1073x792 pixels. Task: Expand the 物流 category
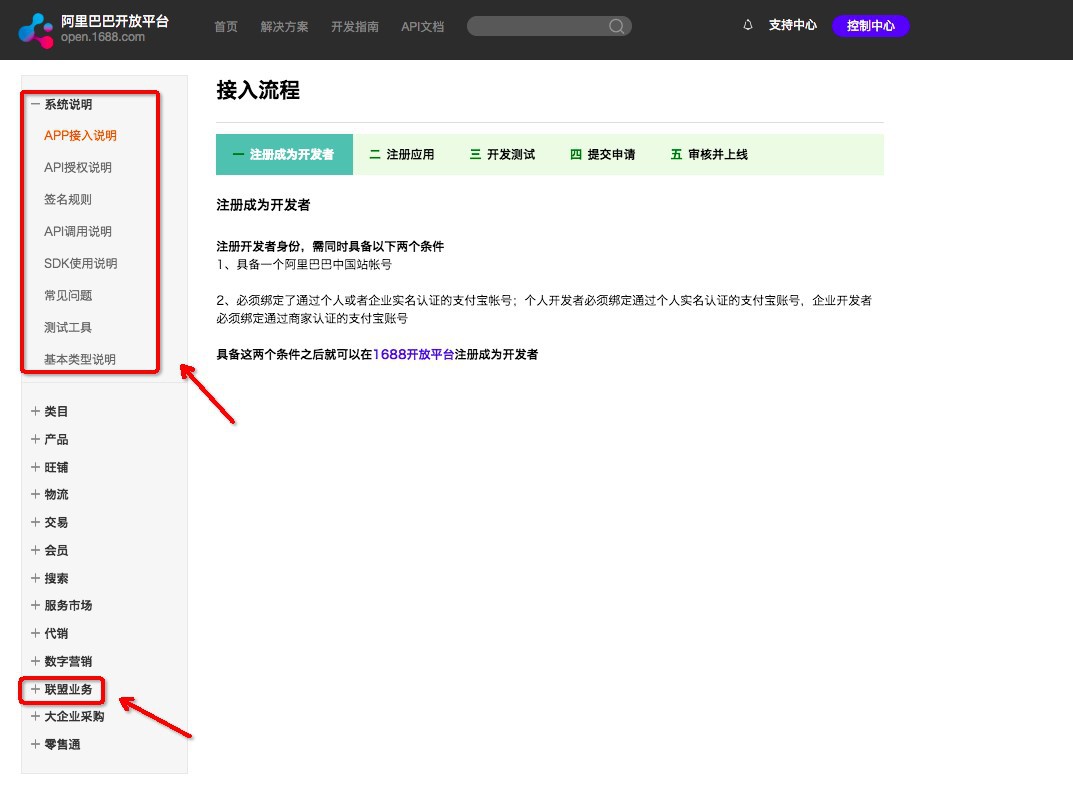click(x=49, y=494)
